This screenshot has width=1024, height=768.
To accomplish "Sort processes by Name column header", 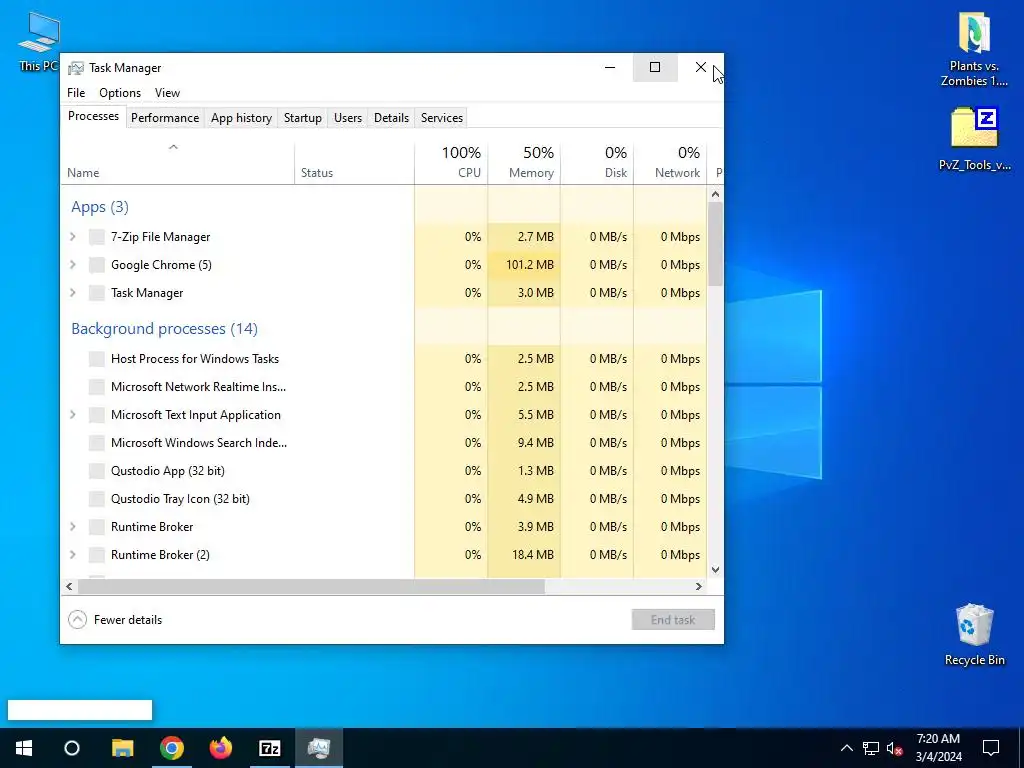I will [177, 163].
